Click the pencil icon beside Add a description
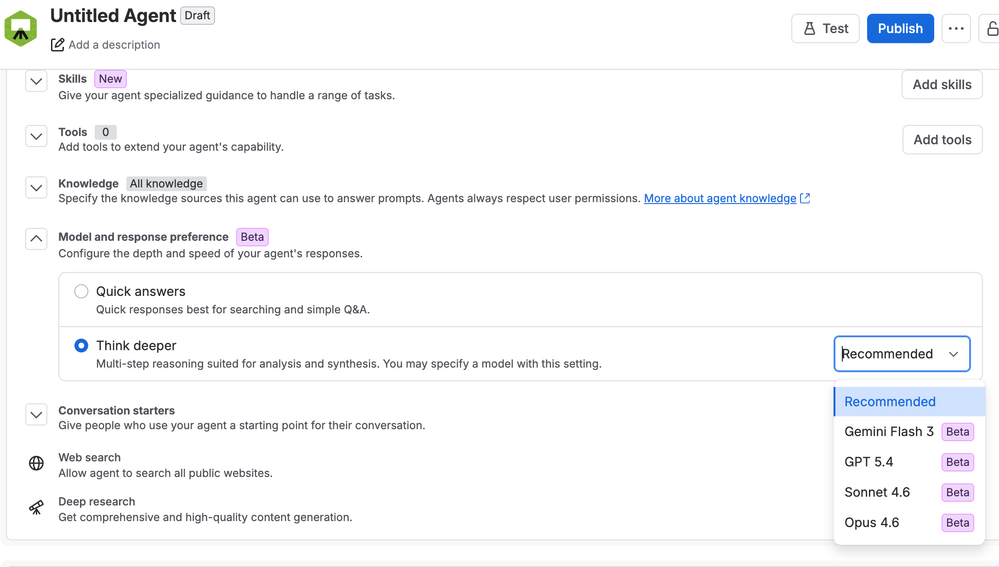The image size is (999, 567). [x=57, y=45]
